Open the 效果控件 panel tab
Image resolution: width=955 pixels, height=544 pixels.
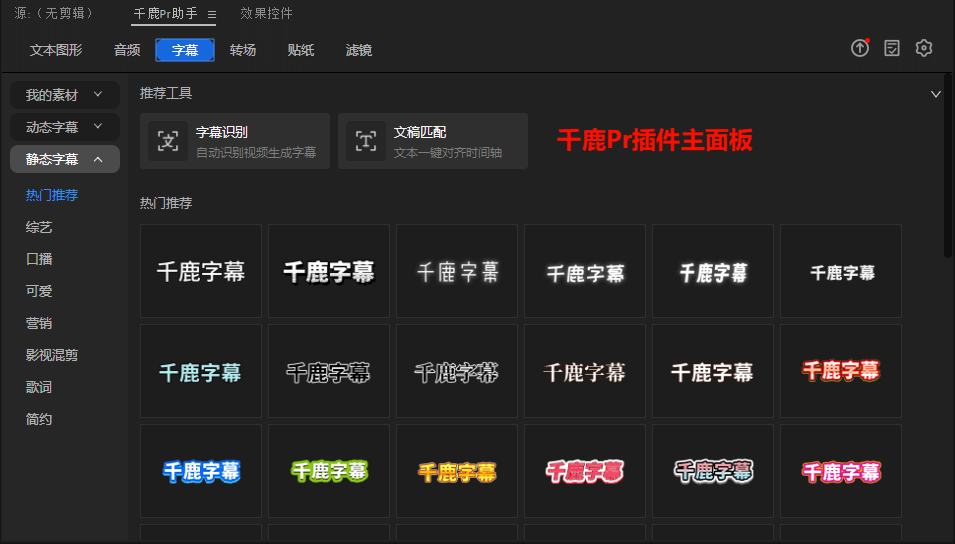pos(266,13)
